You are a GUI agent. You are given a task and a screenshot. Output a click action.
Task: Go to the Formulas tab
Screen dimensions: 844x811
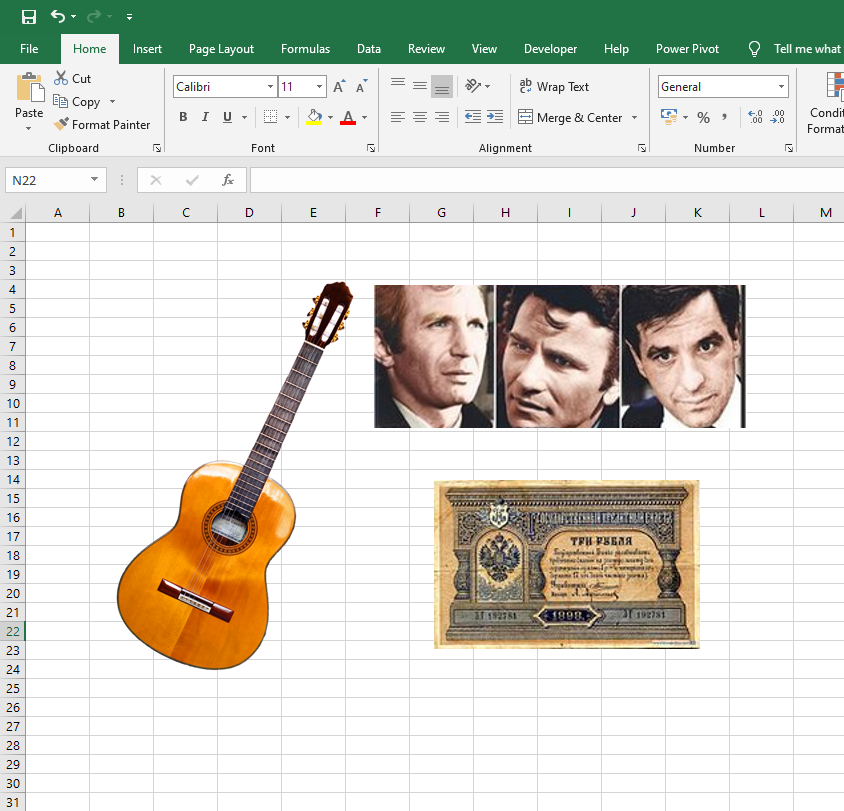pyautogui.click(x=305, y=49)
